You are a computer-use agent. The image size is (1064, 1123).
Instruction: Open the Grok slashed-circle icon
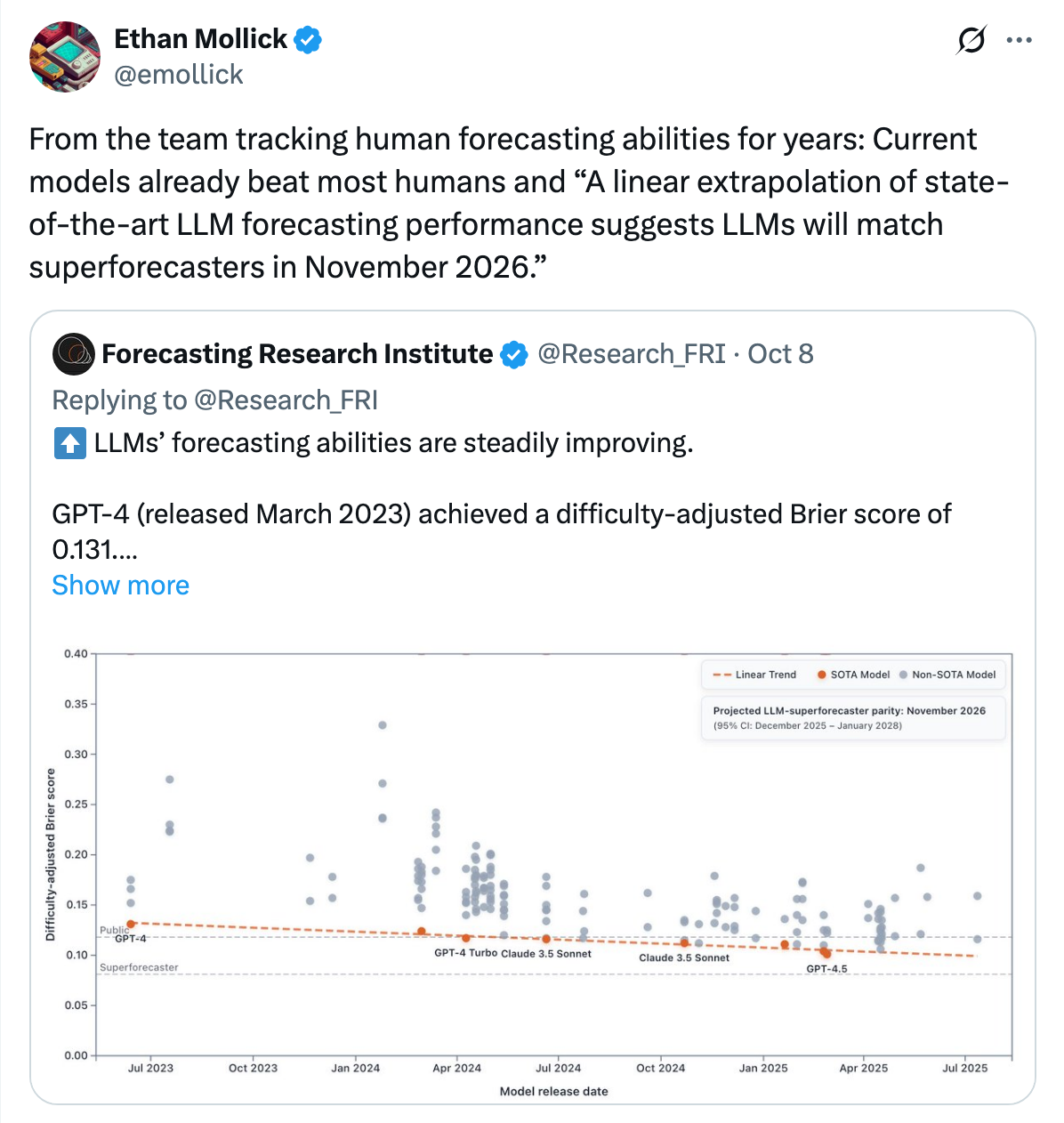pos(971,40)
